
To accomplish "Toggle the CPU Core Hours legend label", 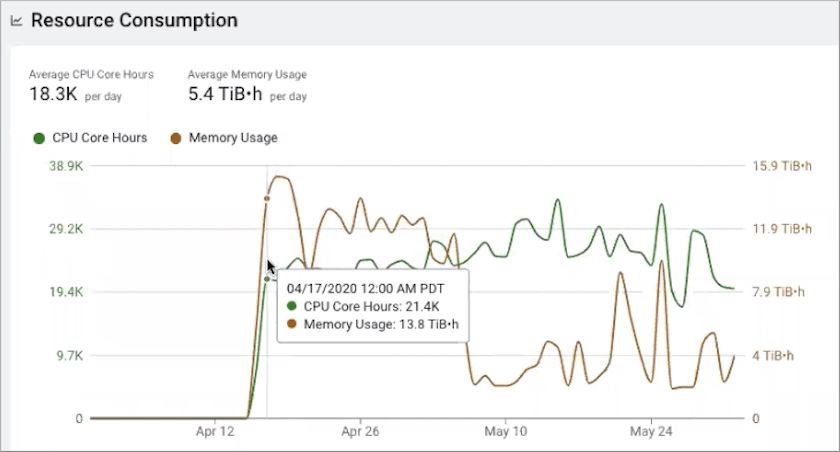I will [x=99, y=138].
